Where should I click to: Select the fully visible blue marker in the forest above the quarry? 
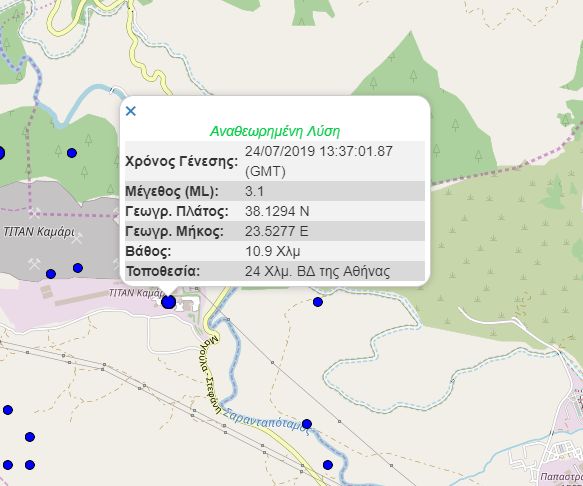[72, 153]
